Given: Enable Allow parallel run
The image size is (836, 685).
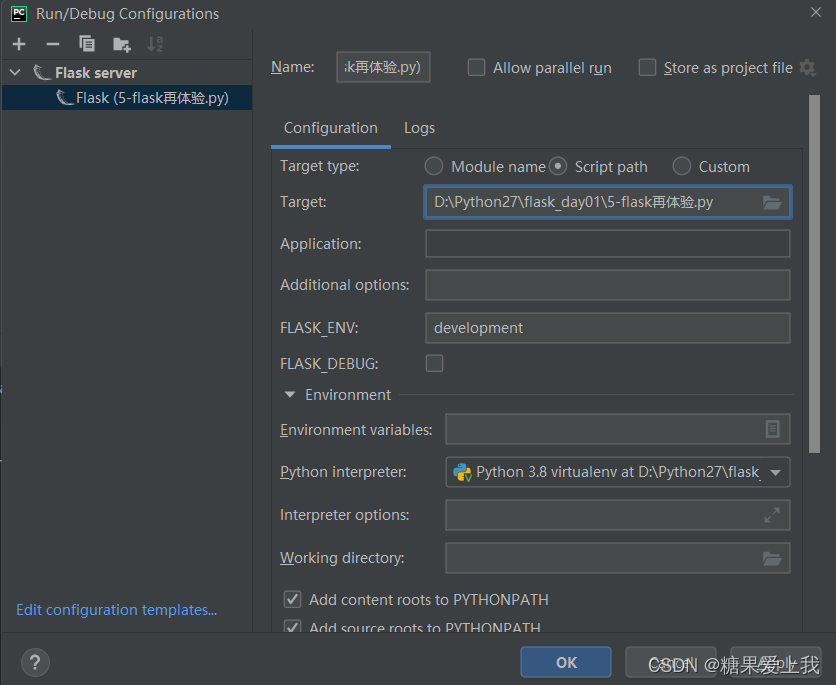Looking at the screenshot, I should coord(474,68).
